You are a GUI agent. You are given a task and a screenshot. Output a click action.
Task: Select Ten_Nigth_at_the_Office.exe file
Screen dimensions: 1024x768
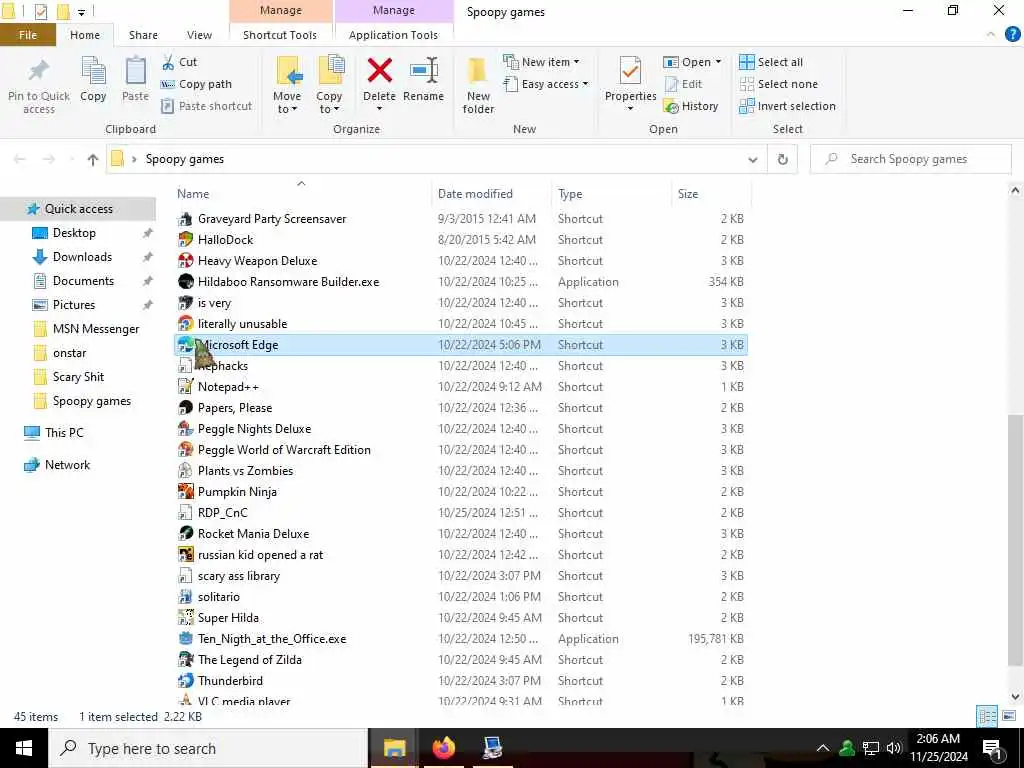coord(460,639)
